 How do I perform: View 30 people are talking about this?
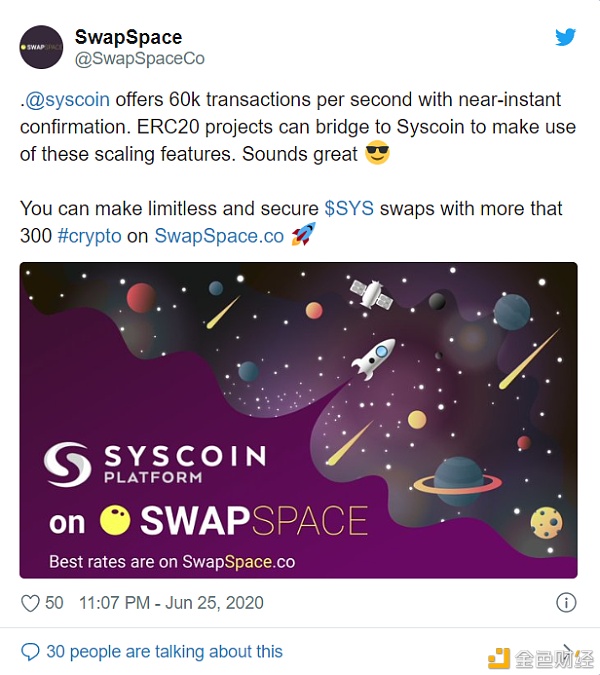164,652
